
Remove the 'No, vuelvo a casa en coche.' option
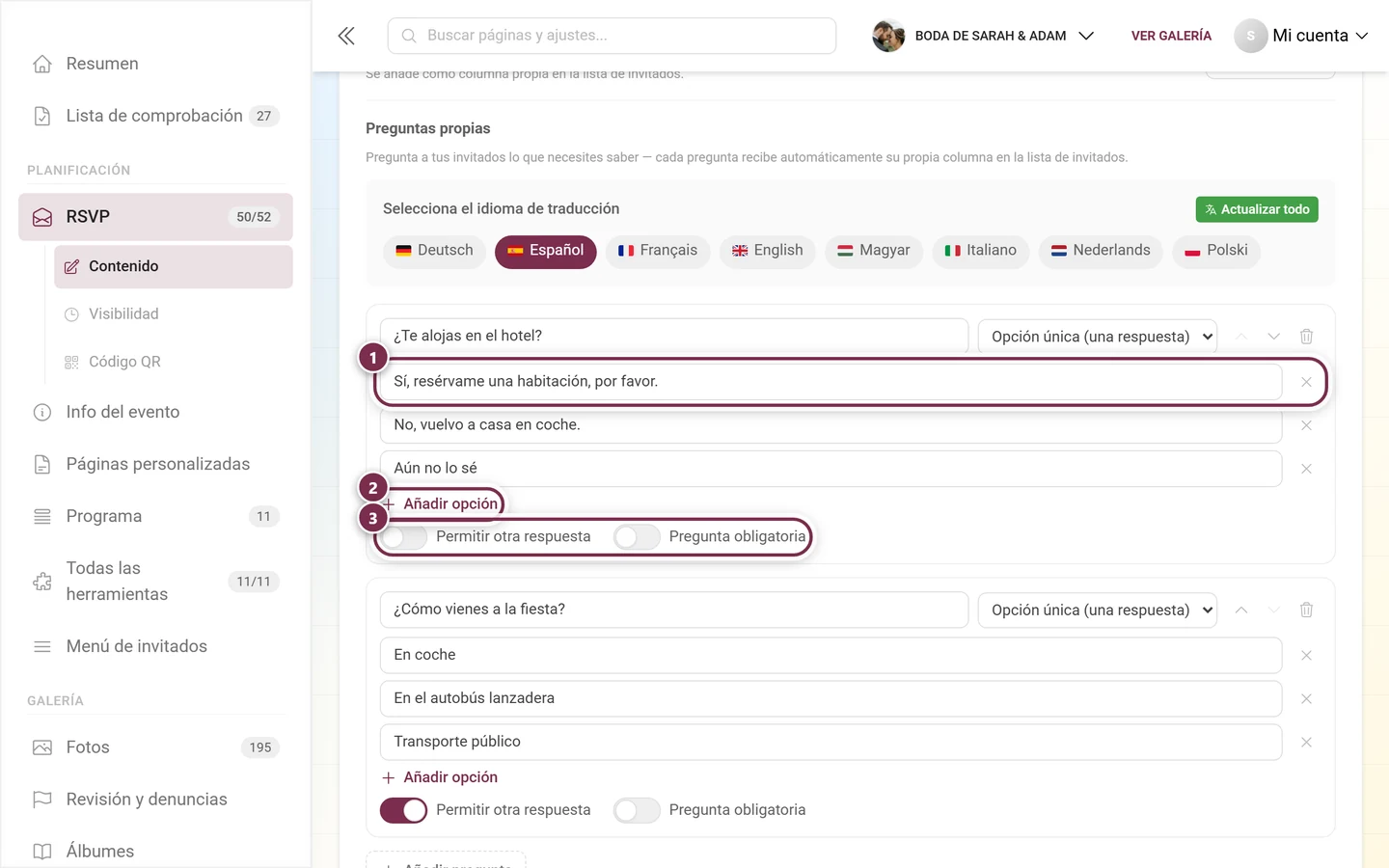1306,425
